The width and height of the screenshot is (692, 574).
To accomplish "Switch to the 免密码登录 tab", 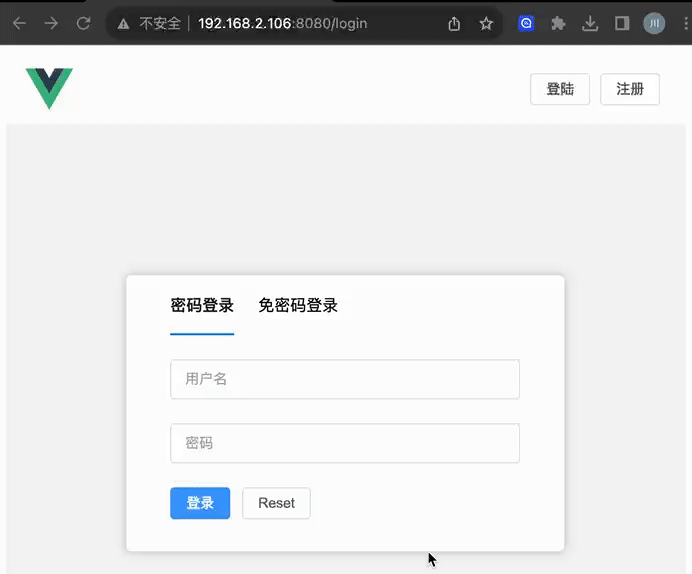I will (x=298, y=305).
